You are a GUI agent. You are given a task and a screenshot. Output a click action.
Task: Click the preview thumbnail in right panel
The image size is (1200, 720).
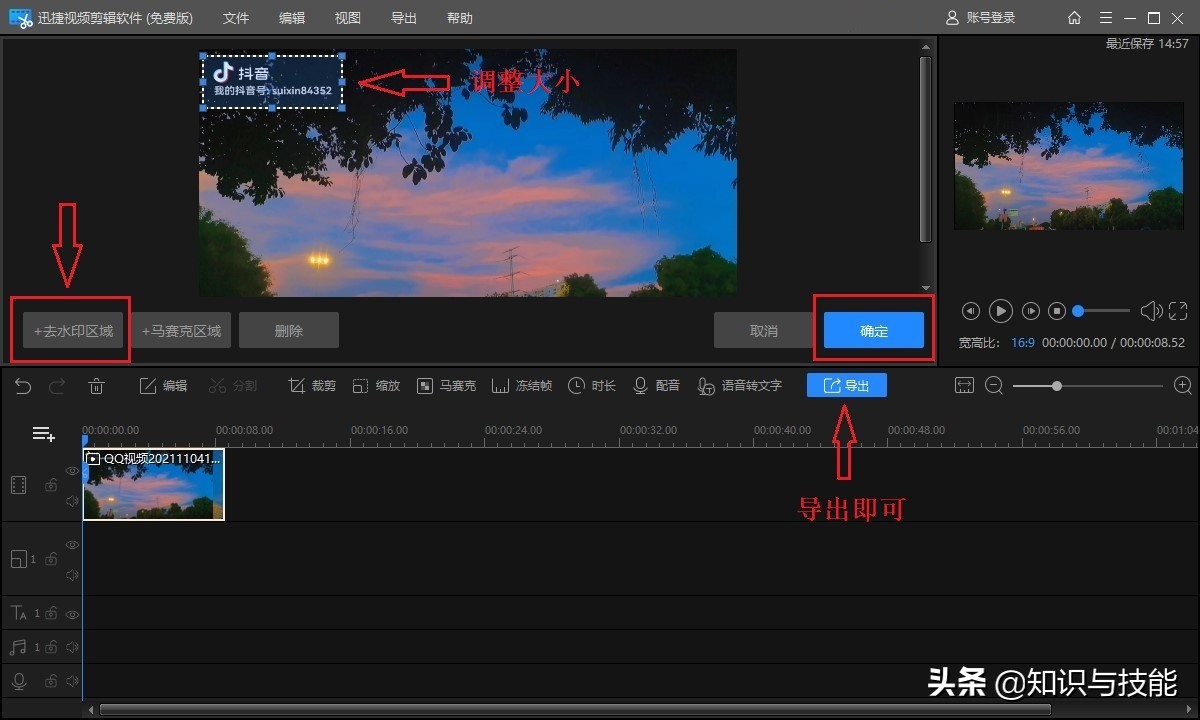(x=1068, y=165)
